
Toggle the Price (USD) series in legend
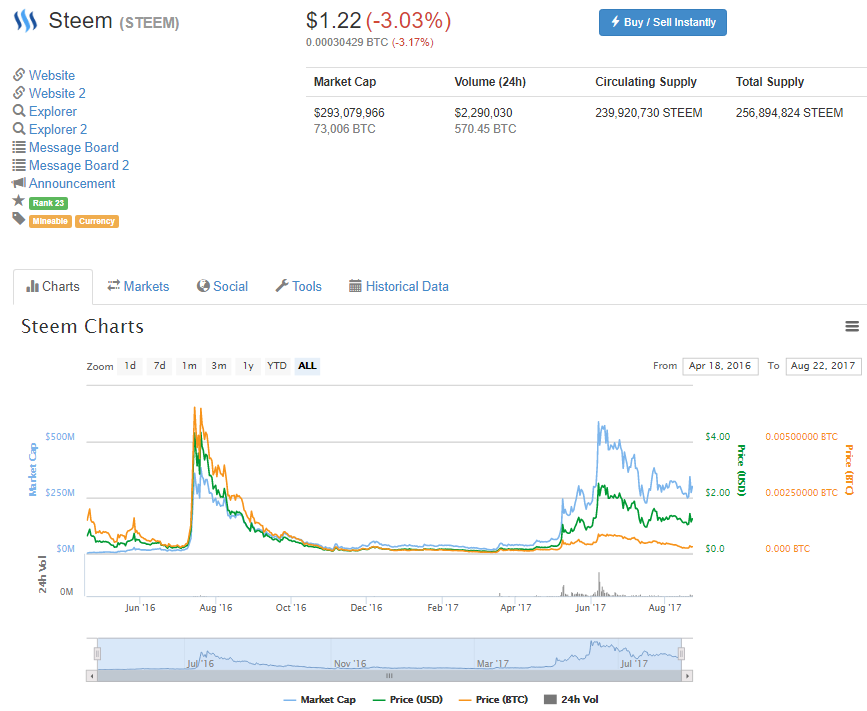(x=408, y=699)
